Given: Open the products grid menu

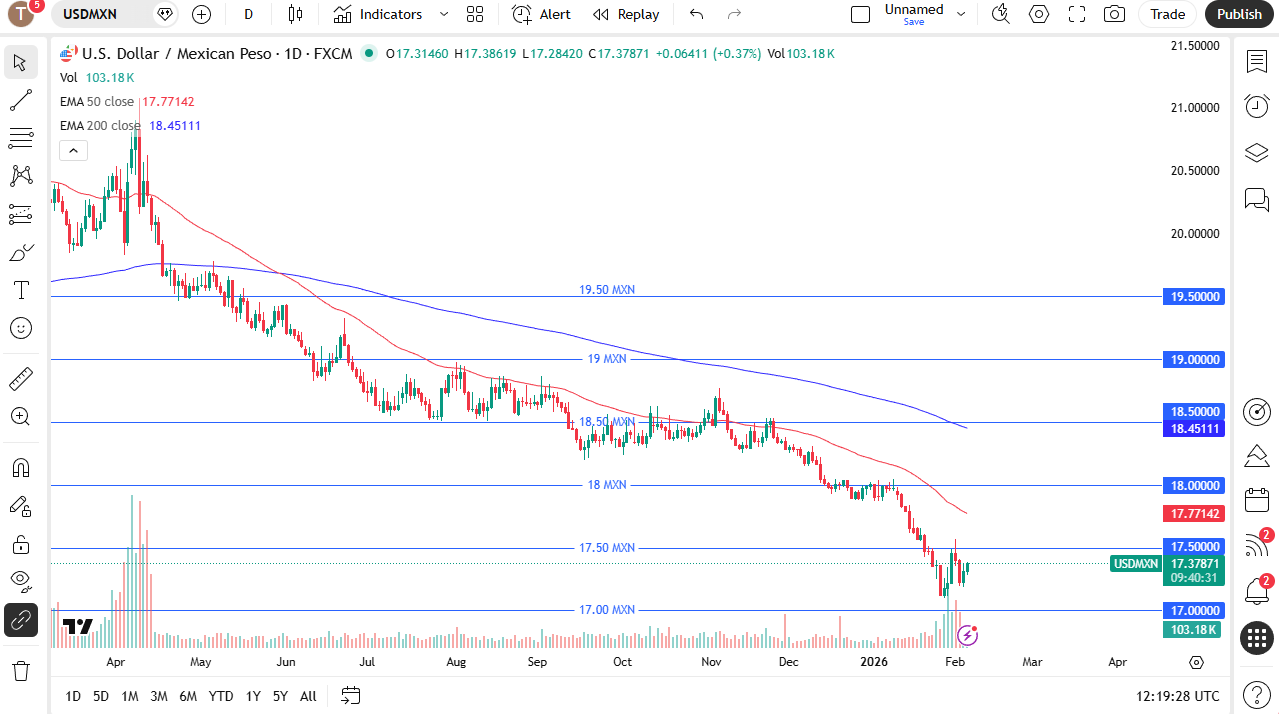Looking at the screenshot, I should point(1257,637).
